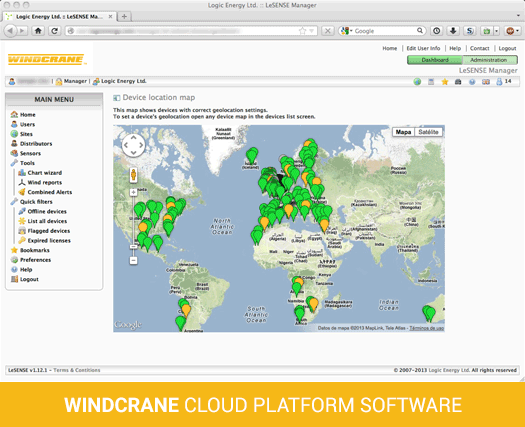Image resolution: width=525 pixels, height=427 pixels.
Task: Select Mapa map view
Action: [403, 132]
